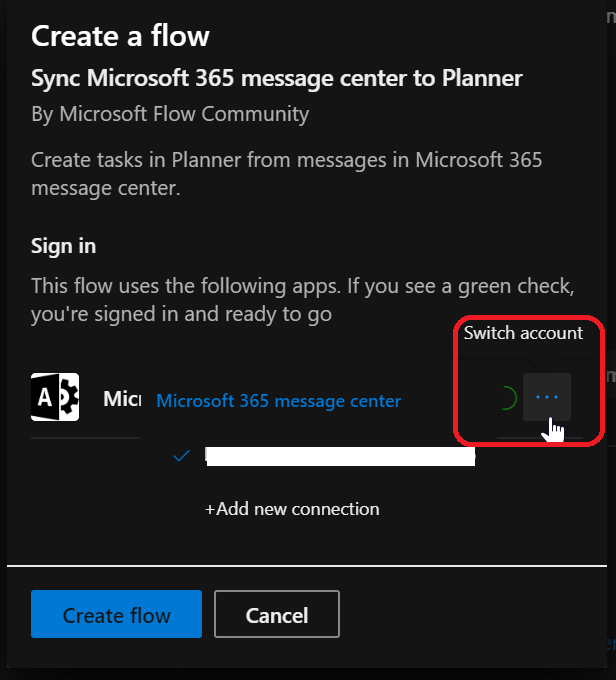Viewport: 616px width, 680px height.
Task: Click the 'Switch account' tooltip label
Action: coord(523,333)
